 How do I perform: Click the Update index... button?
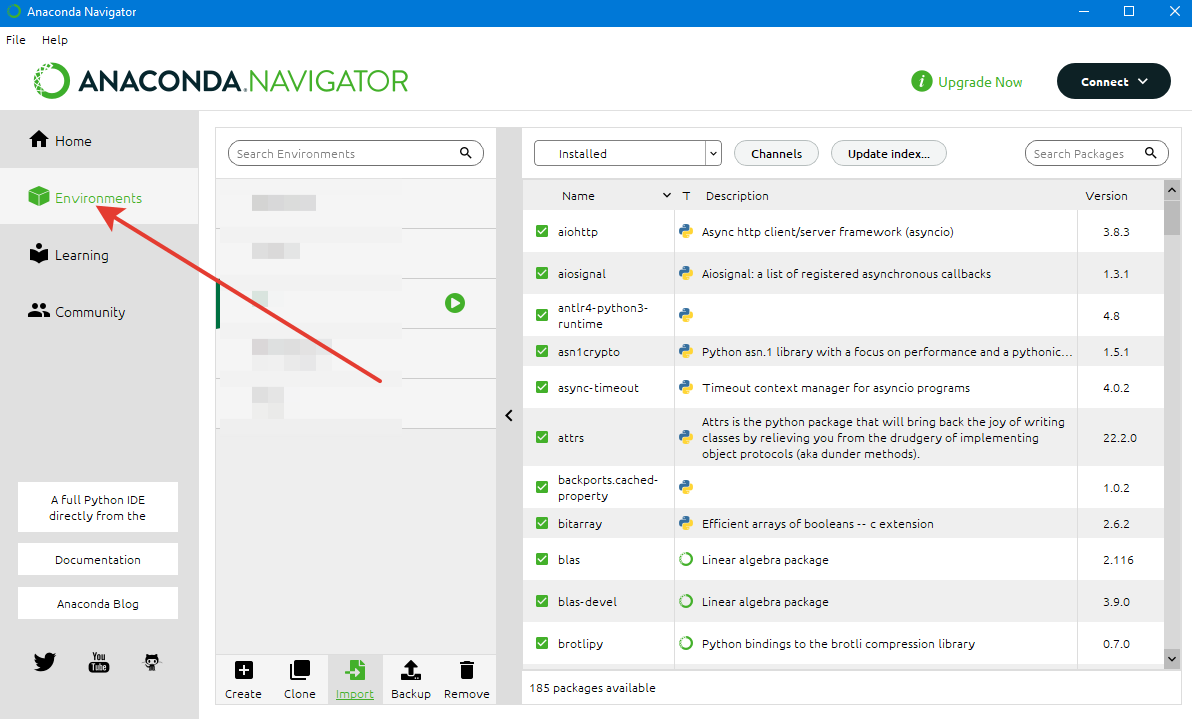889,154
